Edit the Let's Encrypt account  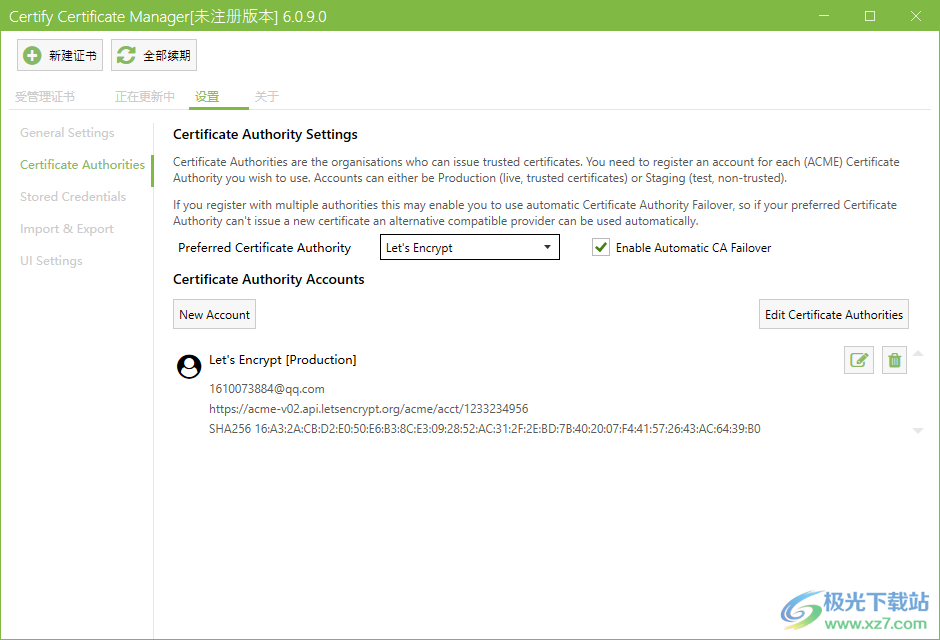[858, 360]
